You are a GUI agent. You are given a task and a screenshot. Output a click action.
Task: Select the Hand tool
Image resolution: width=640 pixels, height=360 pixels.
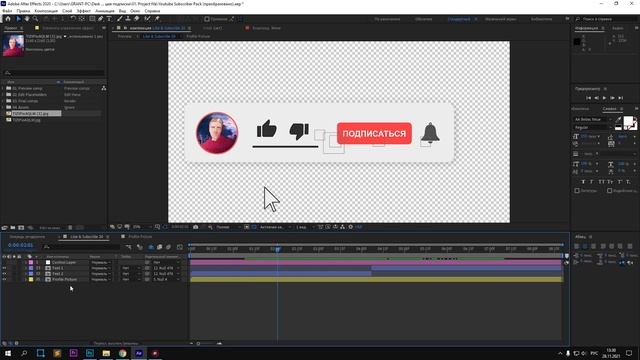pyautogui.click(x=27, y=19)
